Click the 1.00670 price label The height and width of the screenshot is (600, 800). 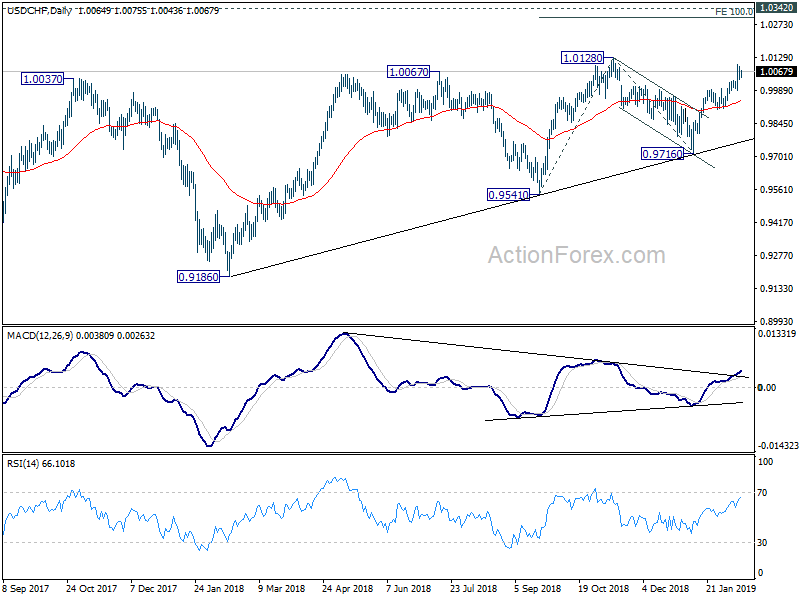409,72
